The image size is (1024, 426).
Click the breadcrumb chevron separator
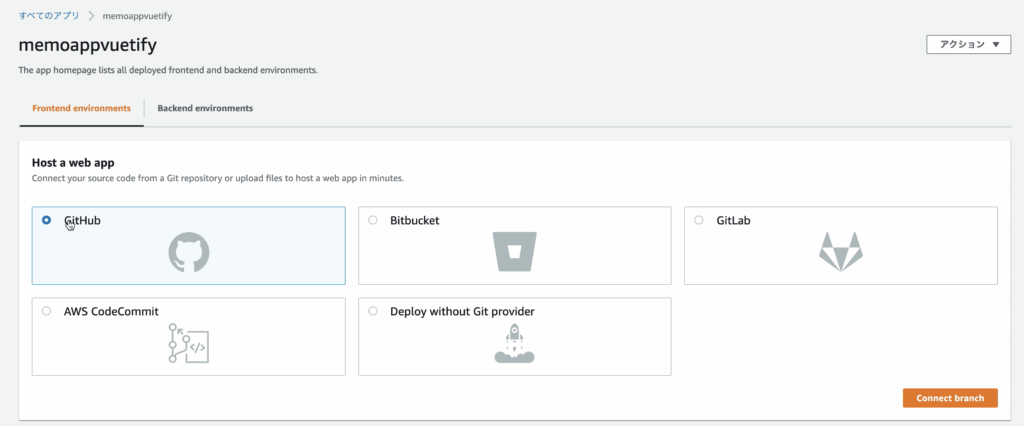(91, 15)
